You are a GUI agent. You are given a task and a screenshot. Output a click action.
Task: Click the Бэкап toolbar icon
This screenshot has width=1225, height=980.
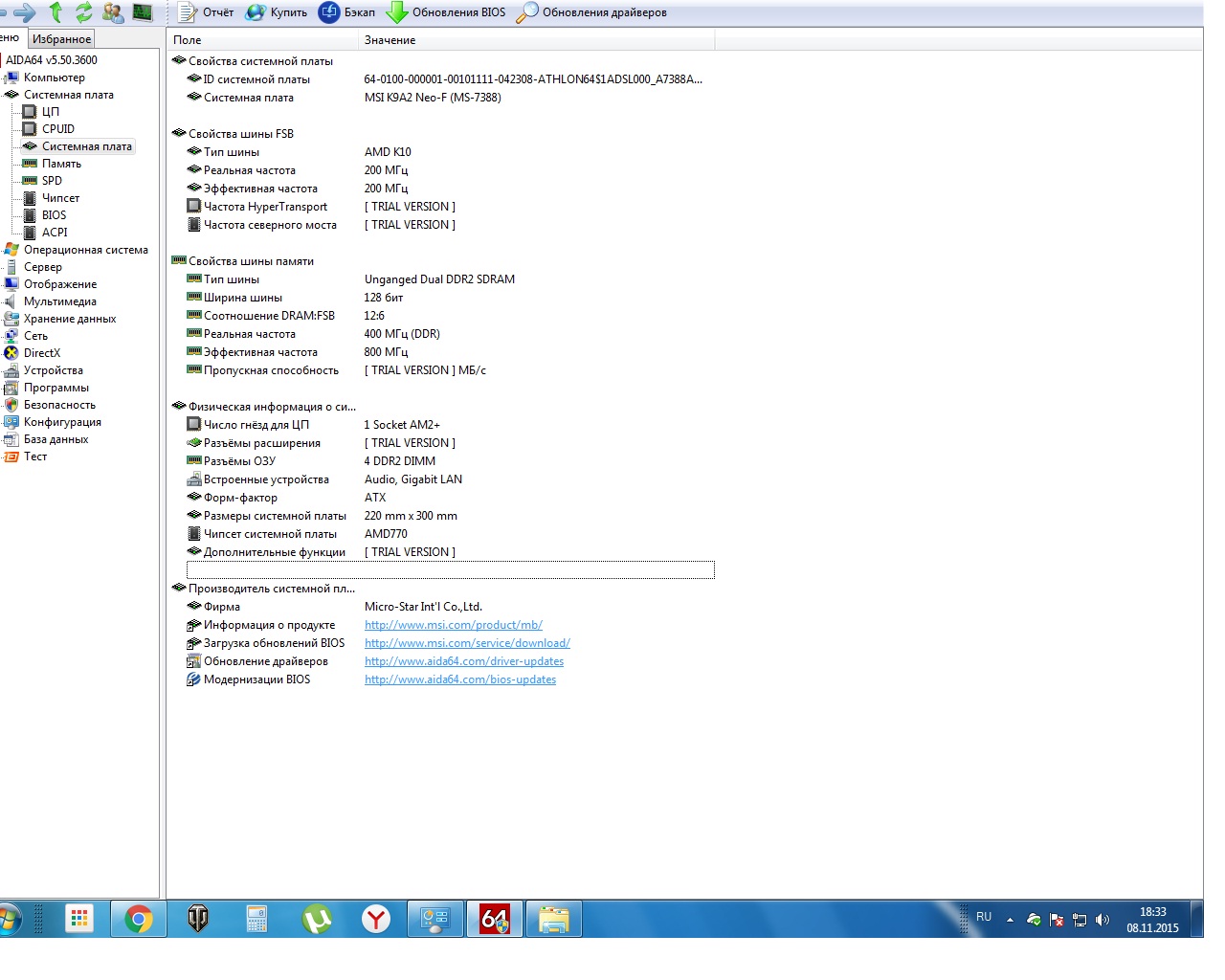tap(329, 12)
